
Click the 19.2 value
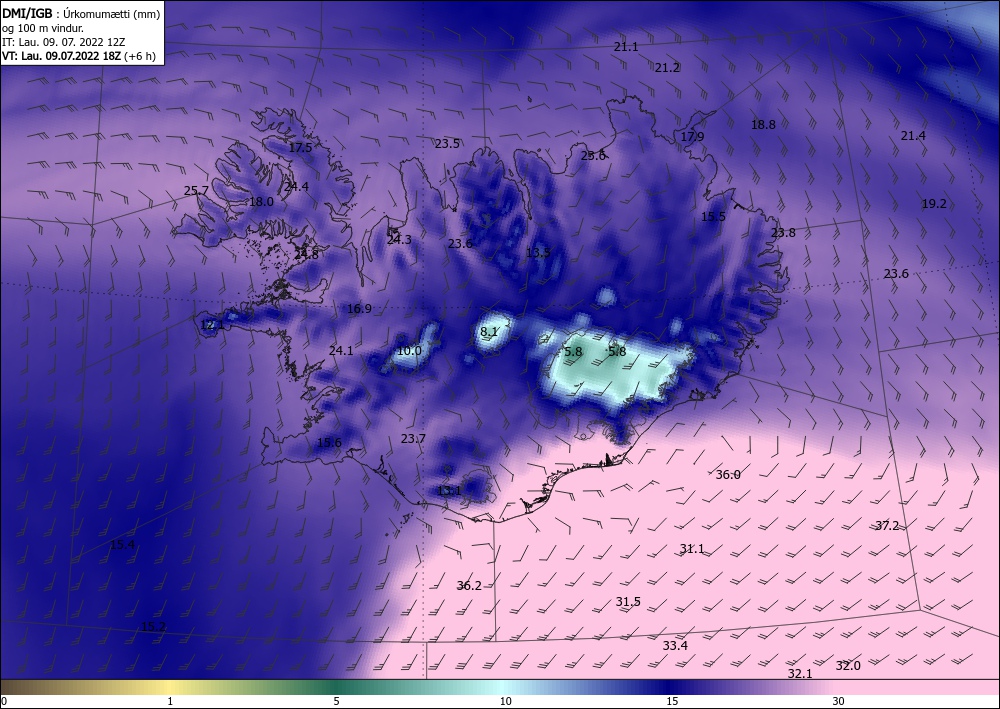934,204
